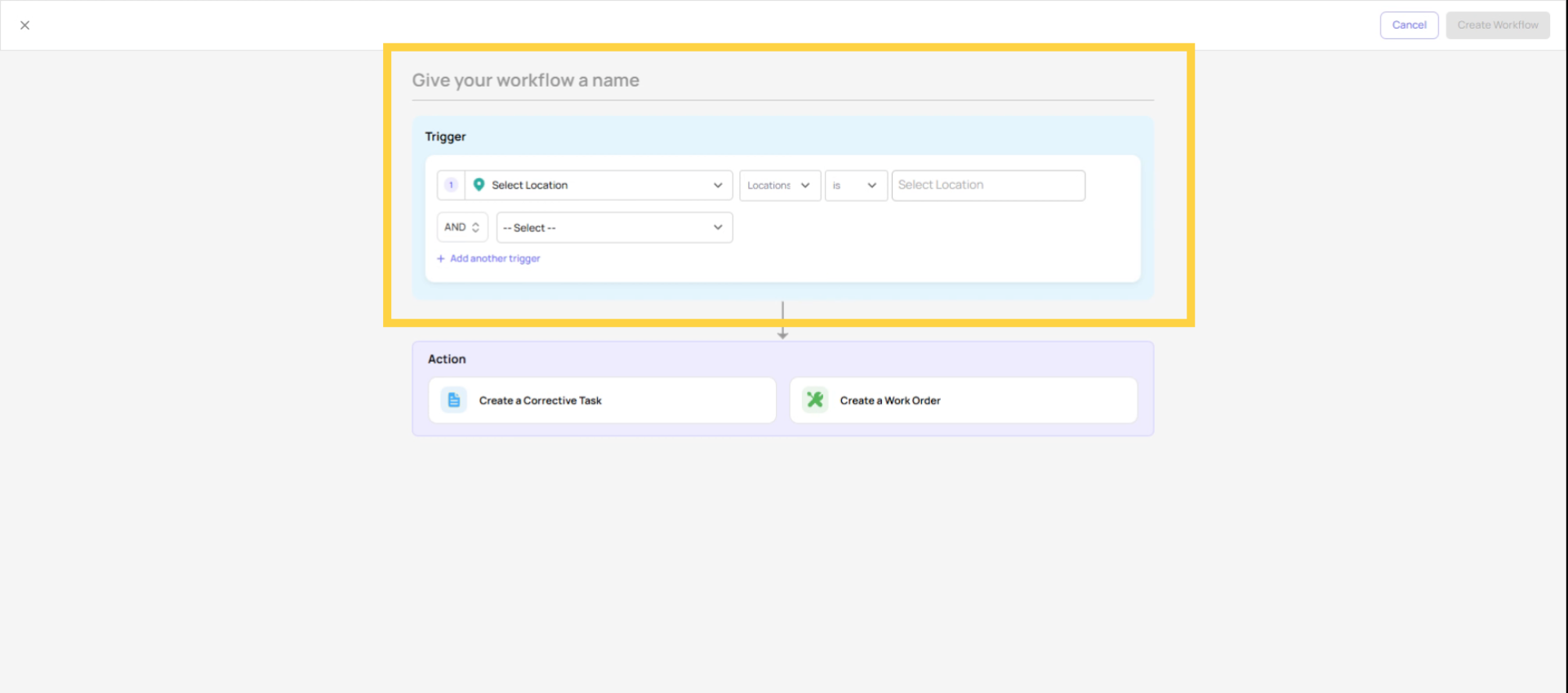Screen dimensions: 1568x693
Task: Click the Cancel button
Action: click(1409, 25)
